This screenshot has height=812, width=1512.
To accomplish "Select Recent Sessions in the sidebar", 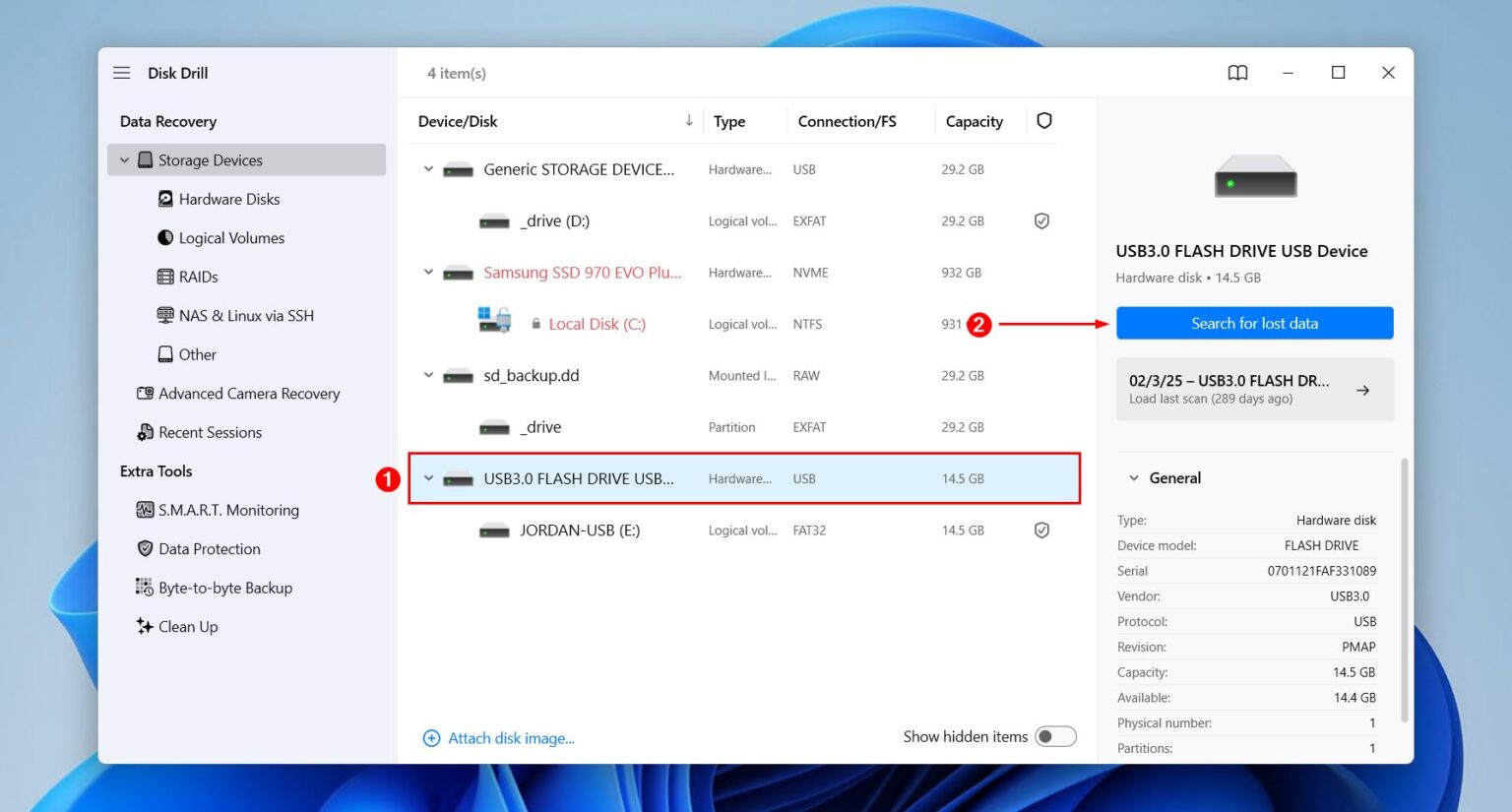I will (210, 432).
